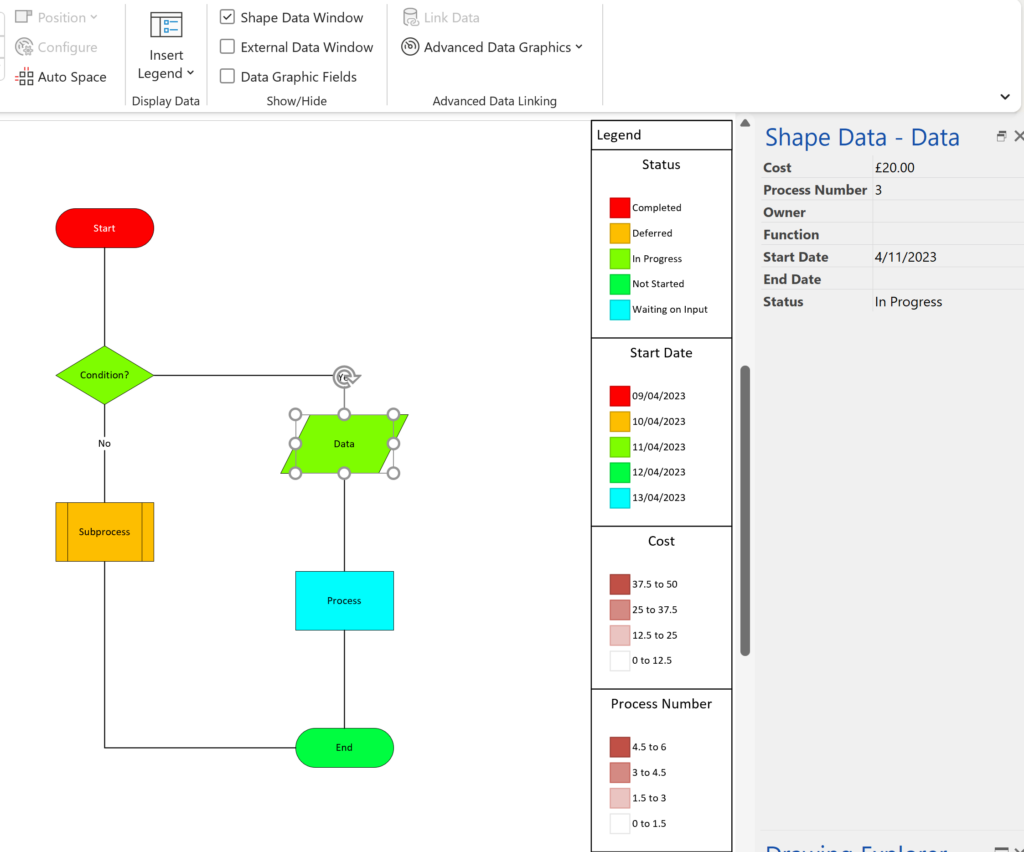Uncheck the Shape Data Window checkbox
Screen dimensions: 1024x852
(227, 17)
